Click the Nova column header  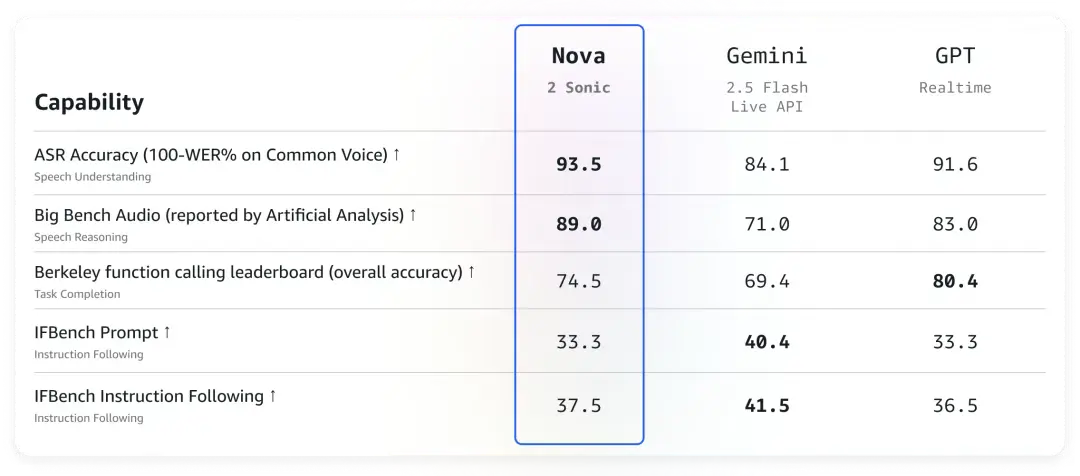point(579,55)
